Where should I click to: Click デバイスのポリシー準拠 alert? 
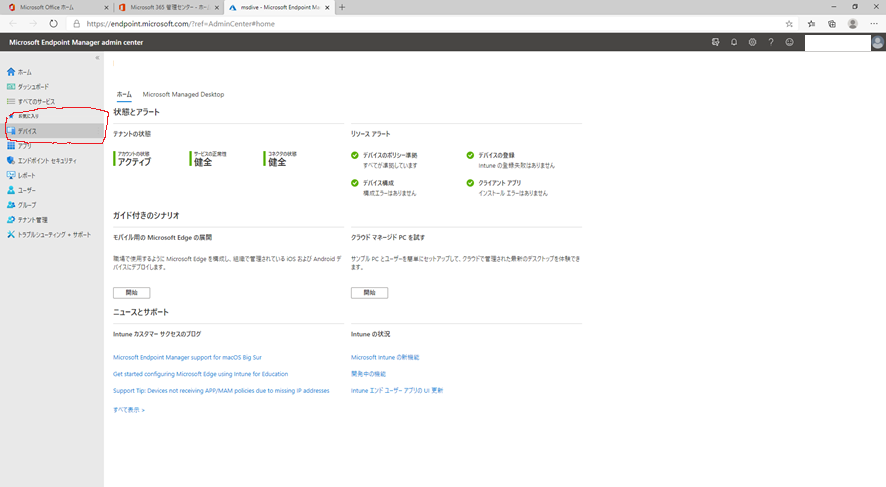click(x=390, y=155)
